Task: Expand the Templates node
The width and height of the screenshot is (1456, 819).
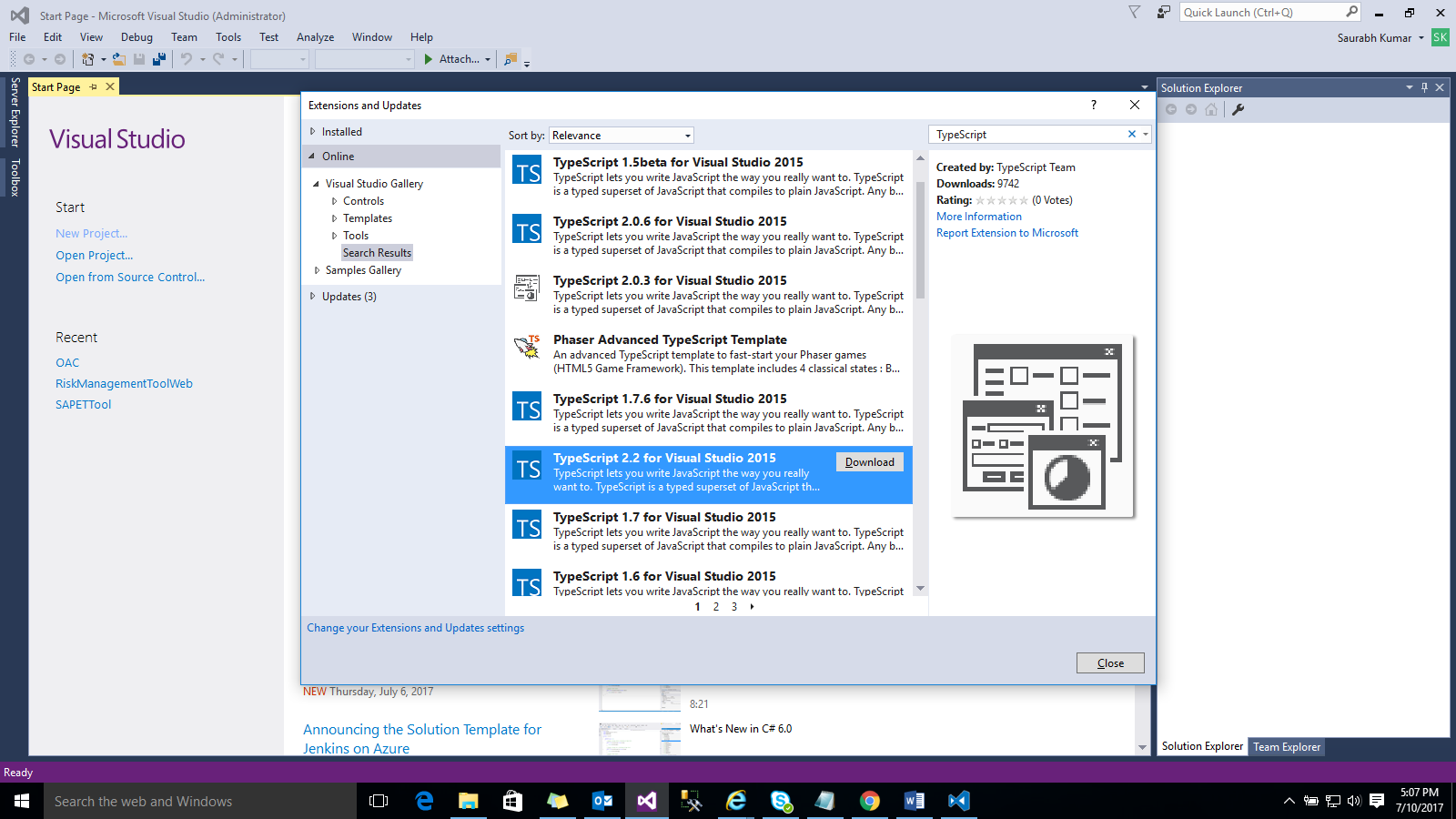Action: pyautogui.click(x=335, y=217)
